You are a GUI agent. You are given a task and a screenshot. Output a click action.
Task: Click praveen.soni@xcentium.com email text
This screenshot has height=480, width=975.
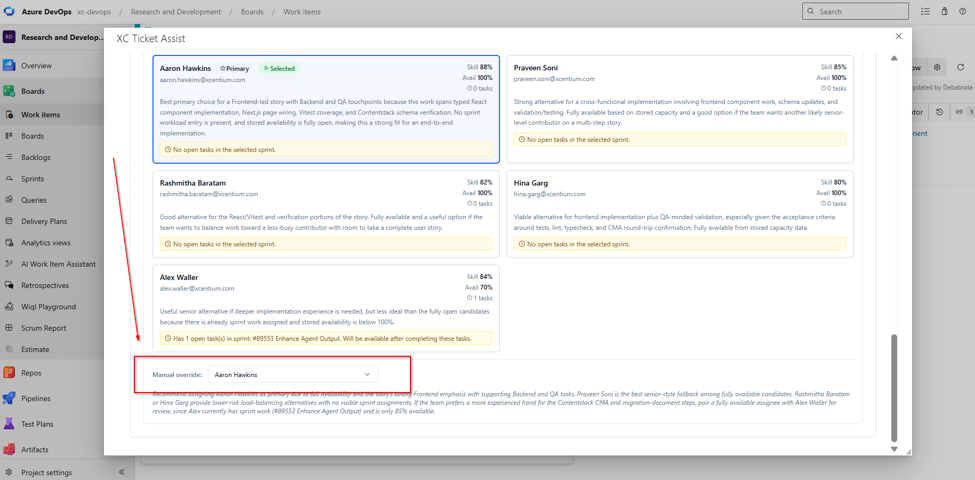click(x=555, y=79)
